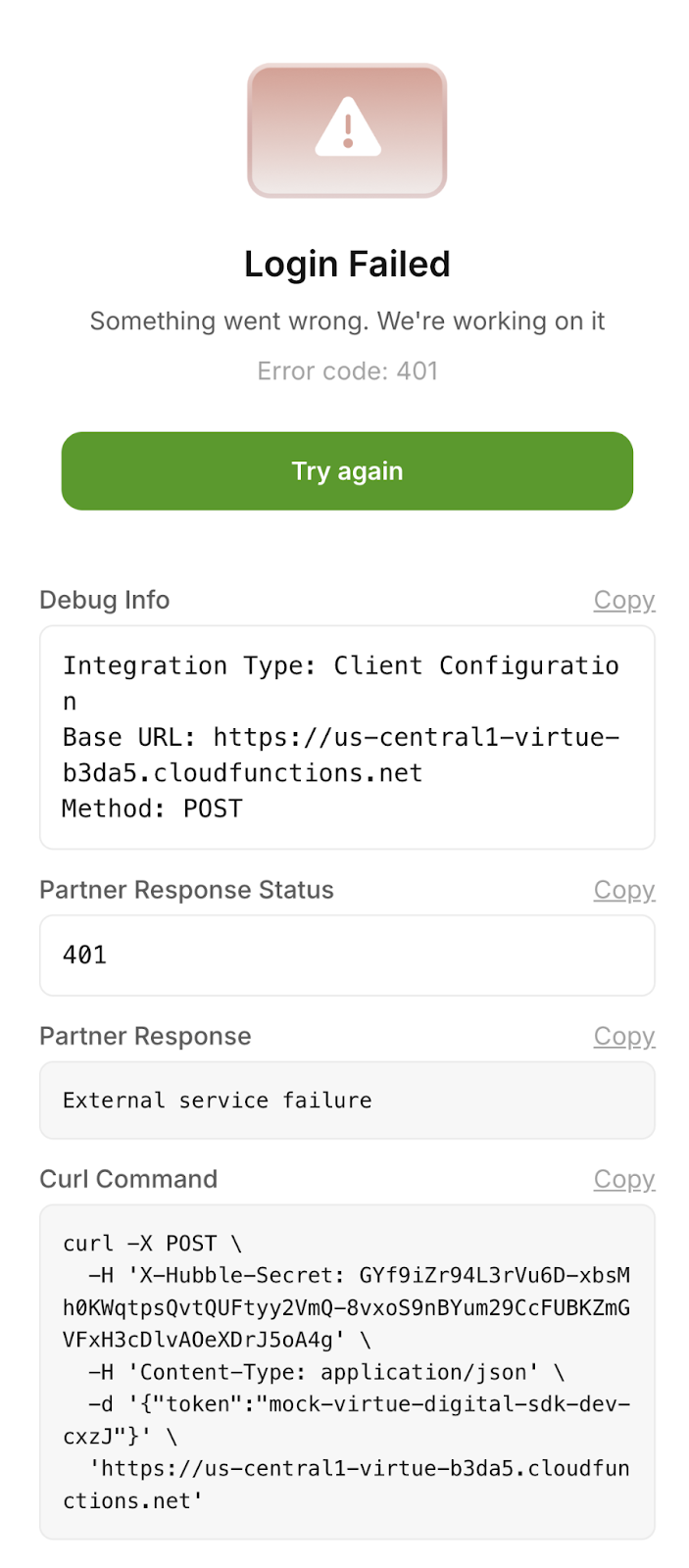
Task: Click the Base URL line in Debug Info
Action: [340, 738]
